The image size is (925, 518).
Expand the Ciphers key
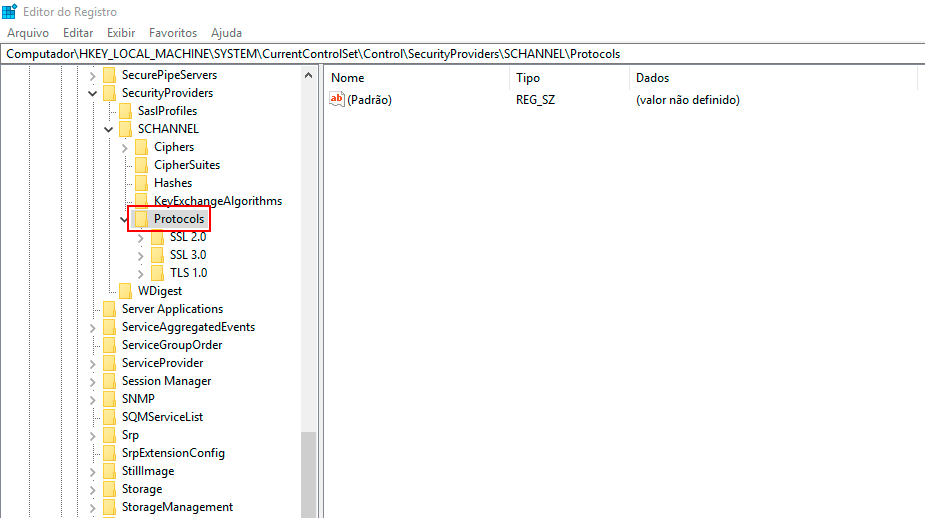pyautogui.click(x=124, y=147)
